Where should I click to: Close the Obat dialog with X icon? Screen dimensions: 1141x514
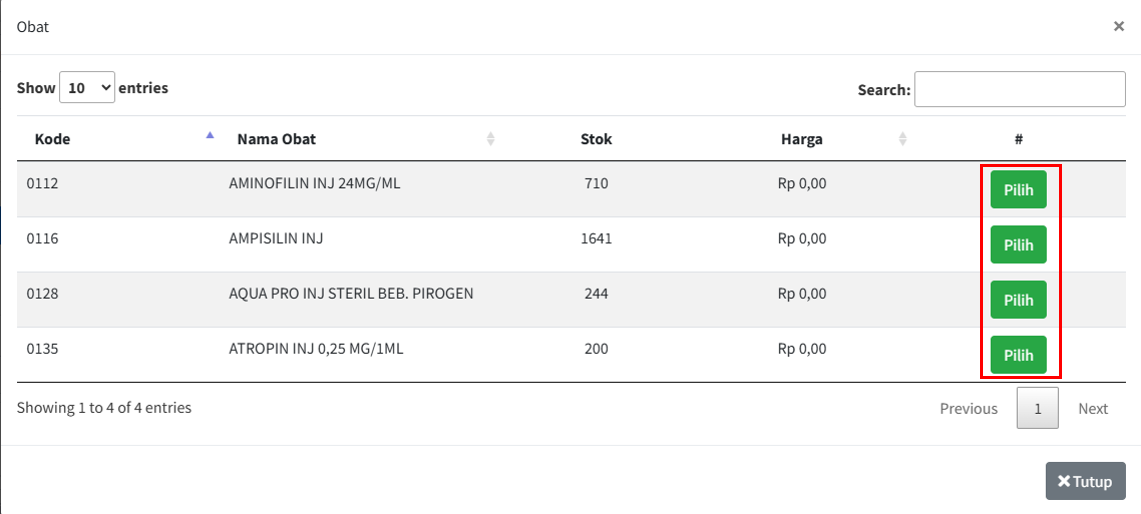[1119, 26]
